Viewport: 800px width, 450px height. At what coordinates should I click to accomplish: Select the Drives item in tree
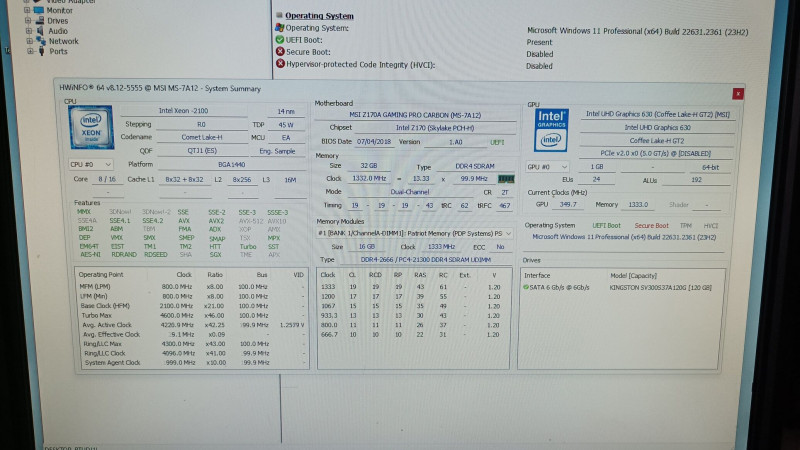(x=57, y=20)
